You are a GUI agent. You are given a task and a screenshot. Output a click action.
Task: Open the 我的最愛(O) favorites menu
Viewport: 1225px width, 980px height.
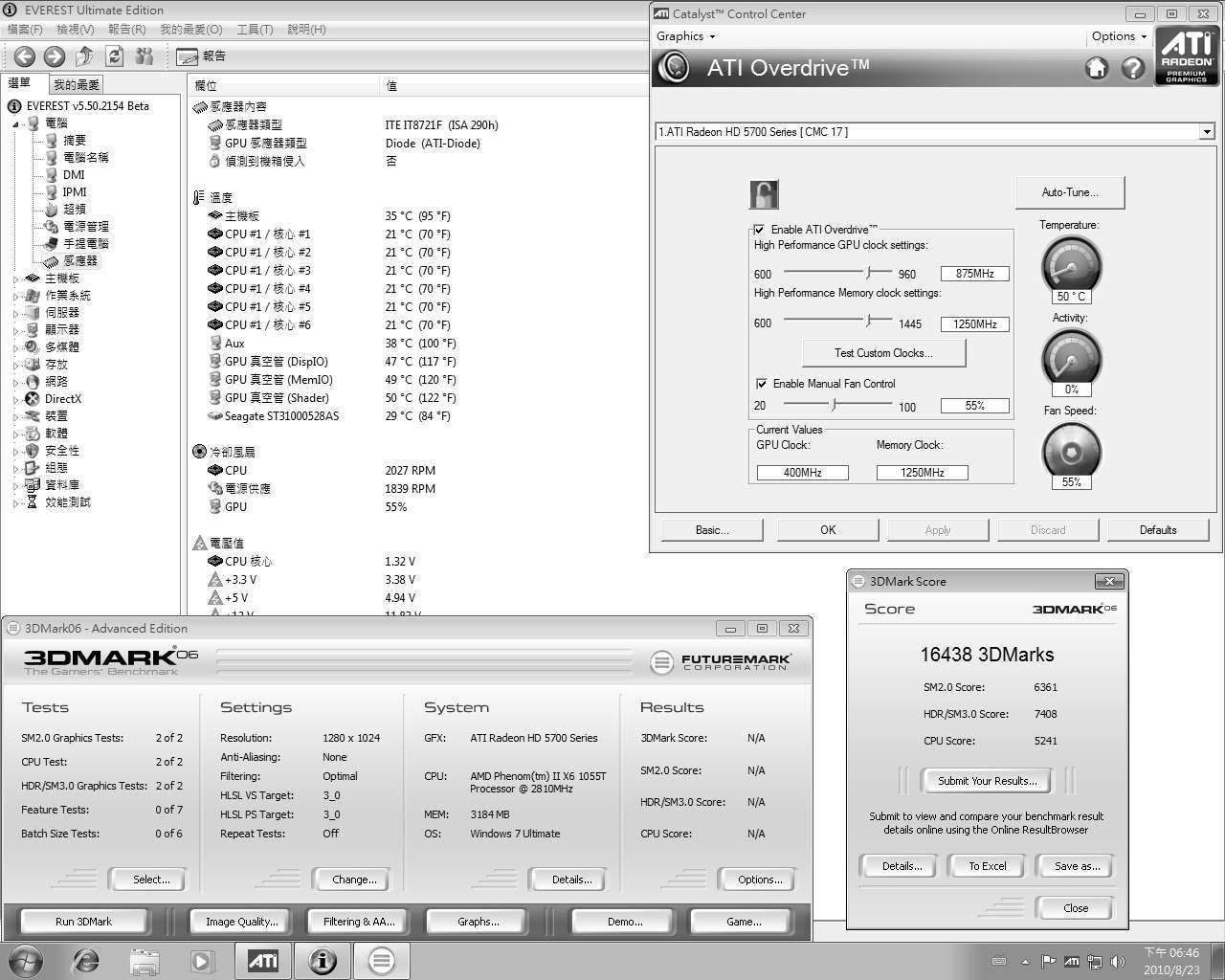pyautogui.click(x=191, y=30)
